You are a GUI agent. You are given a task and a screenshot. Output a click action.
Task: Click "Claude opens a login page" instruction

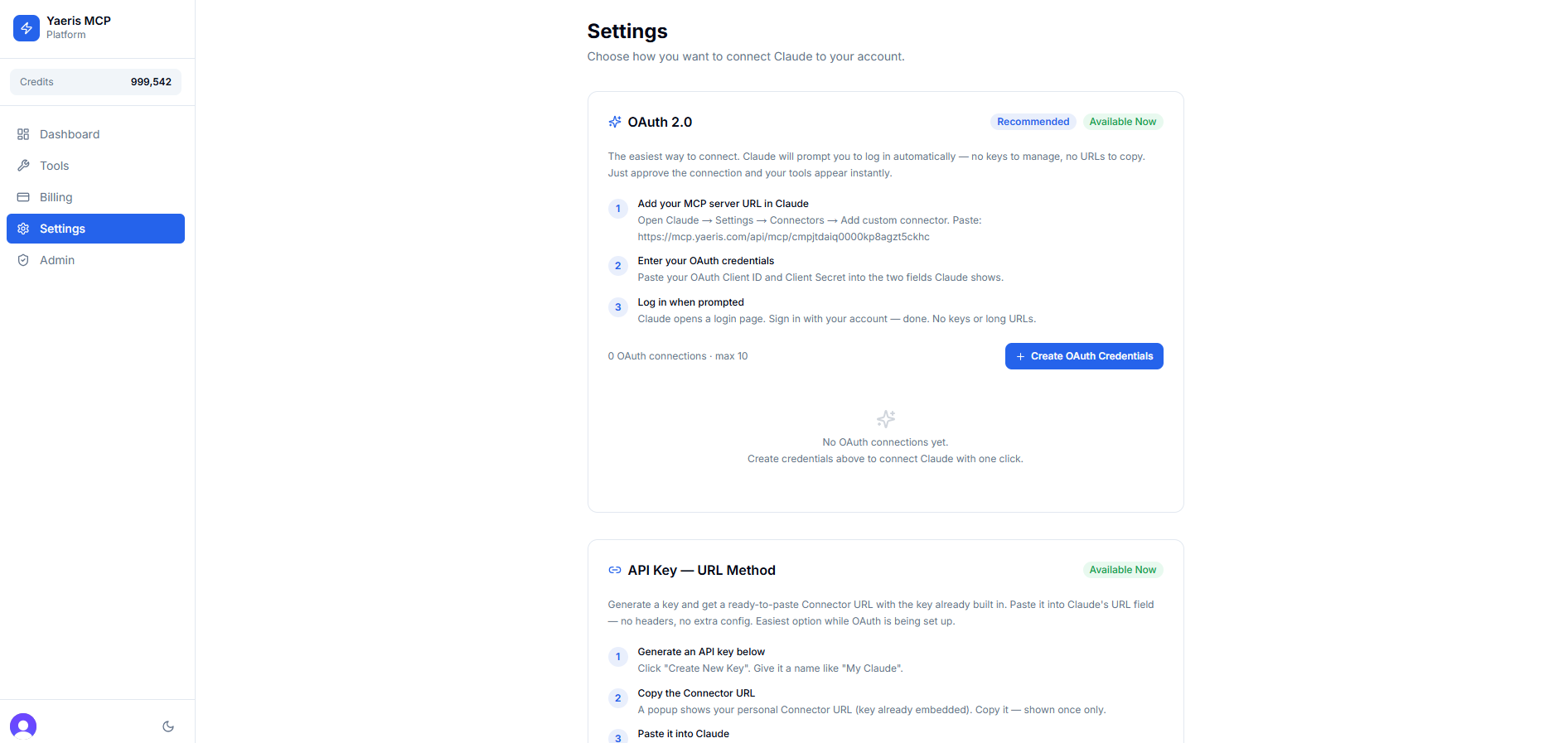(837, 319)
